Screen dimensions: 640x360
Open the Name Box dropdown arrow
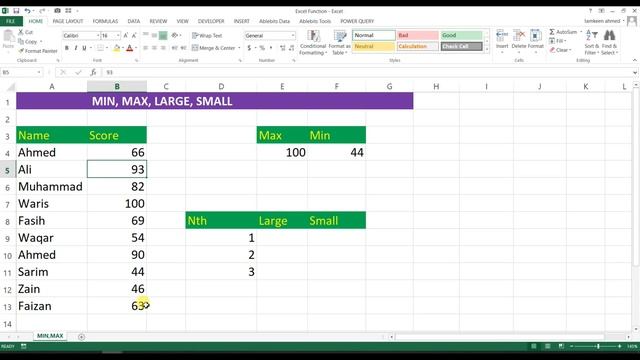coord(39,72)
